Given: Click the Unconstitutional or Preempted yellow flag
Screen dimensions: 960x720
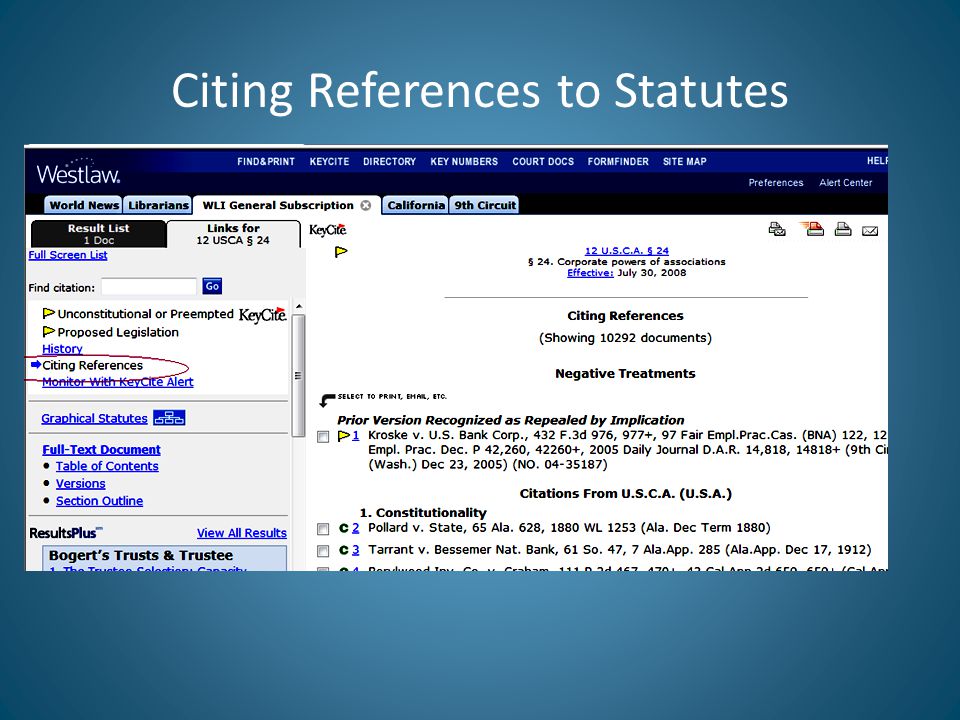Looking at the screenshot, I should coord(48,313).
